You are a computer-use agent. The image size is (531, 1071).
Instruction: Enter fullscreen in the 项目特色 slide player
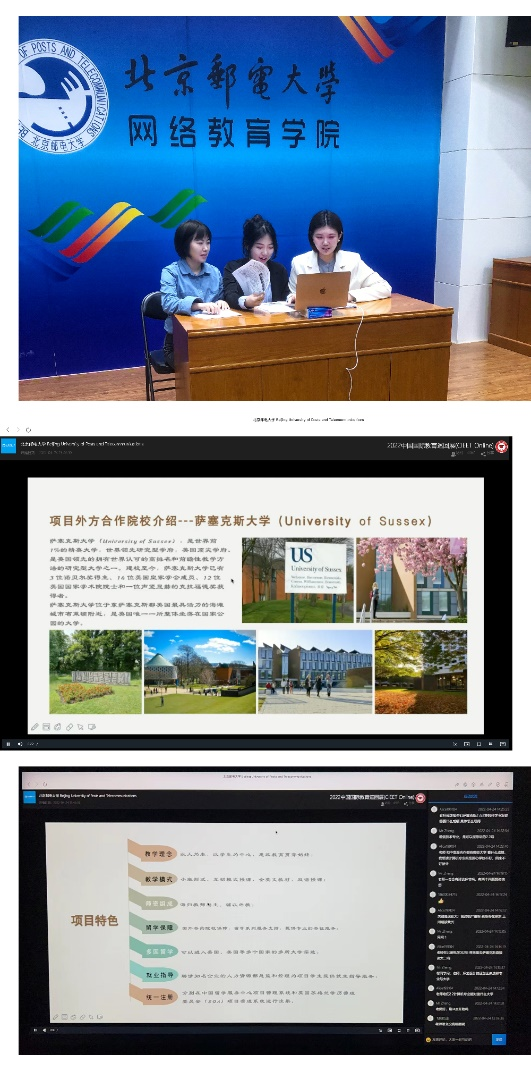click(x=417, y=1031)
